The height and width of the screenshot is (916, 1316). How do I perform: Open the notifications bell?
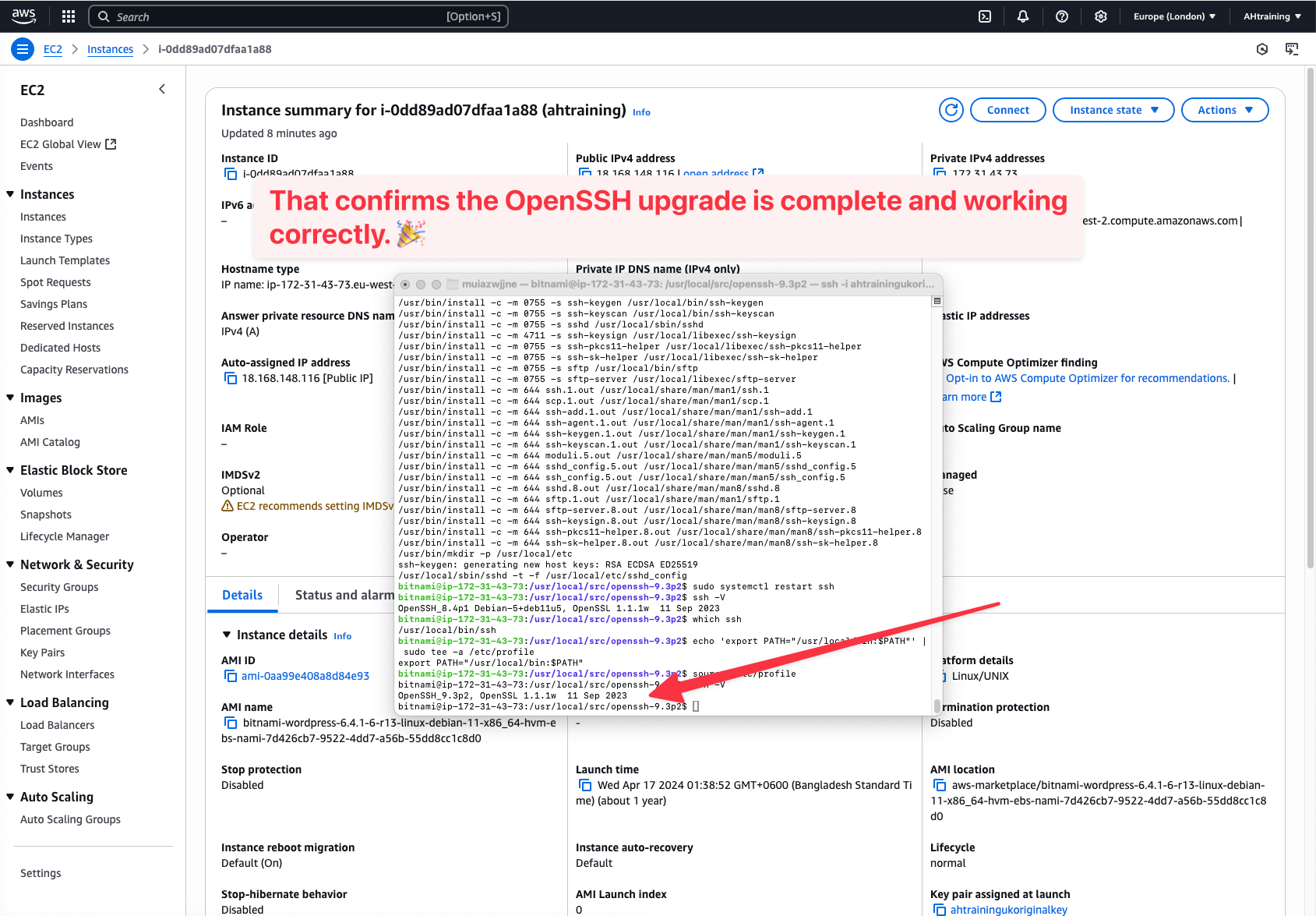1023,16
